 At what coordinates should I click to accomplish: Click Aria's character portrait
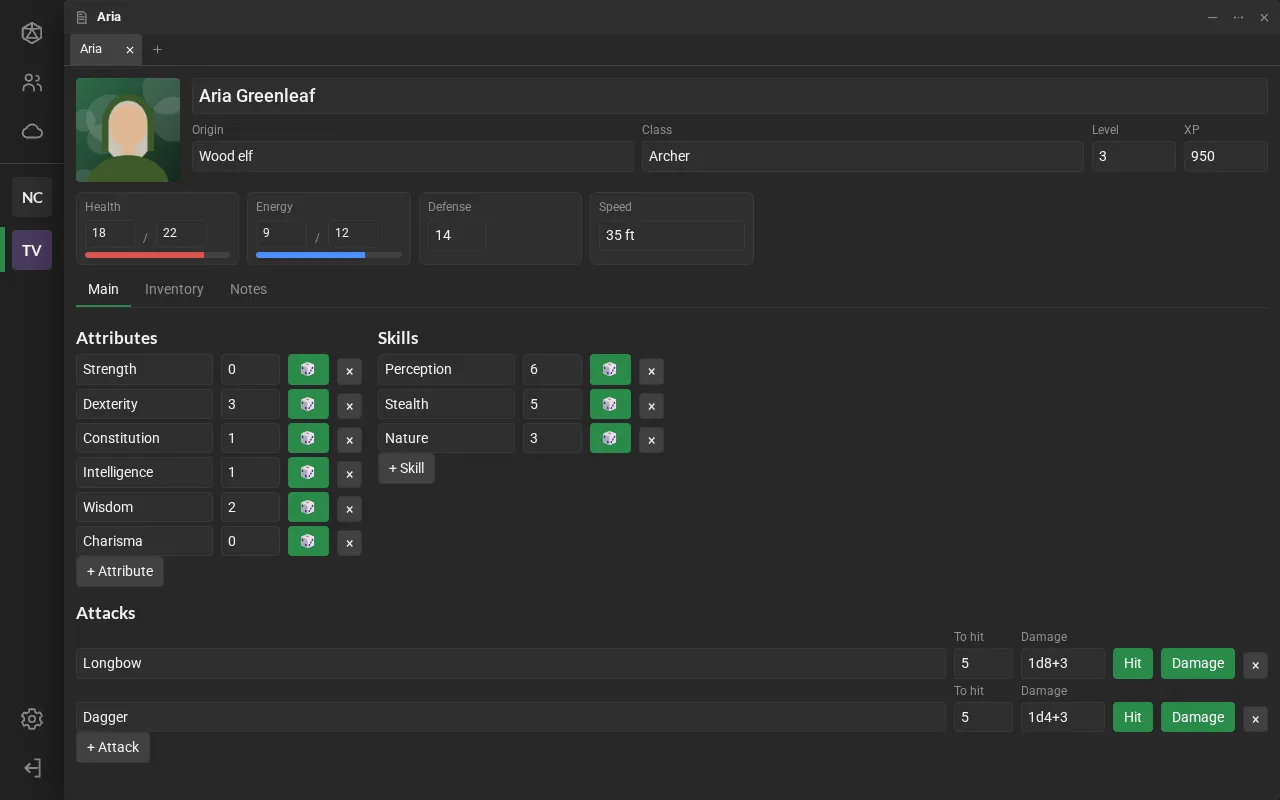(128, 130)
